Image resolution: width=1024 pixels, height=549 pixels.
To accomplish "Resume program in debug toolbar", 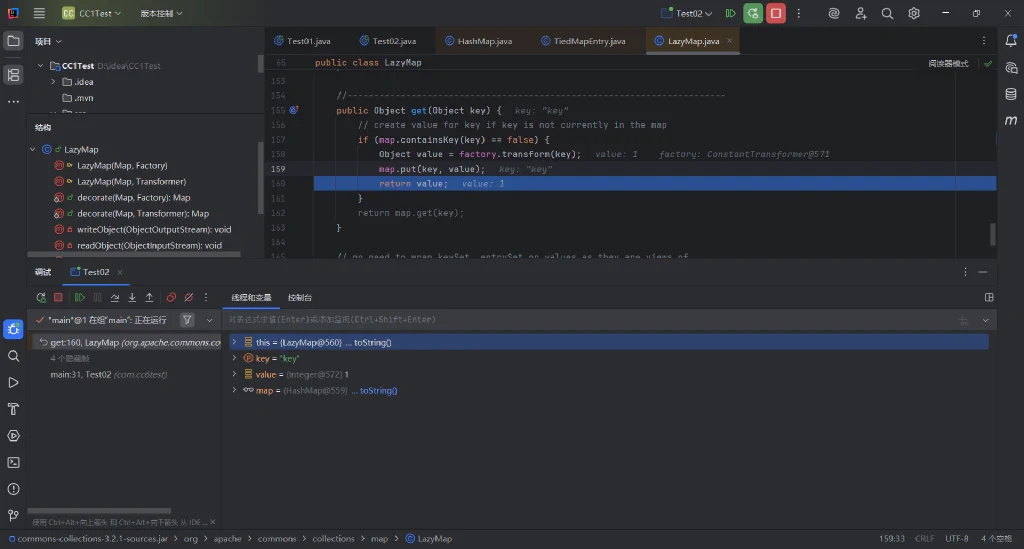I will pos(80,298).
